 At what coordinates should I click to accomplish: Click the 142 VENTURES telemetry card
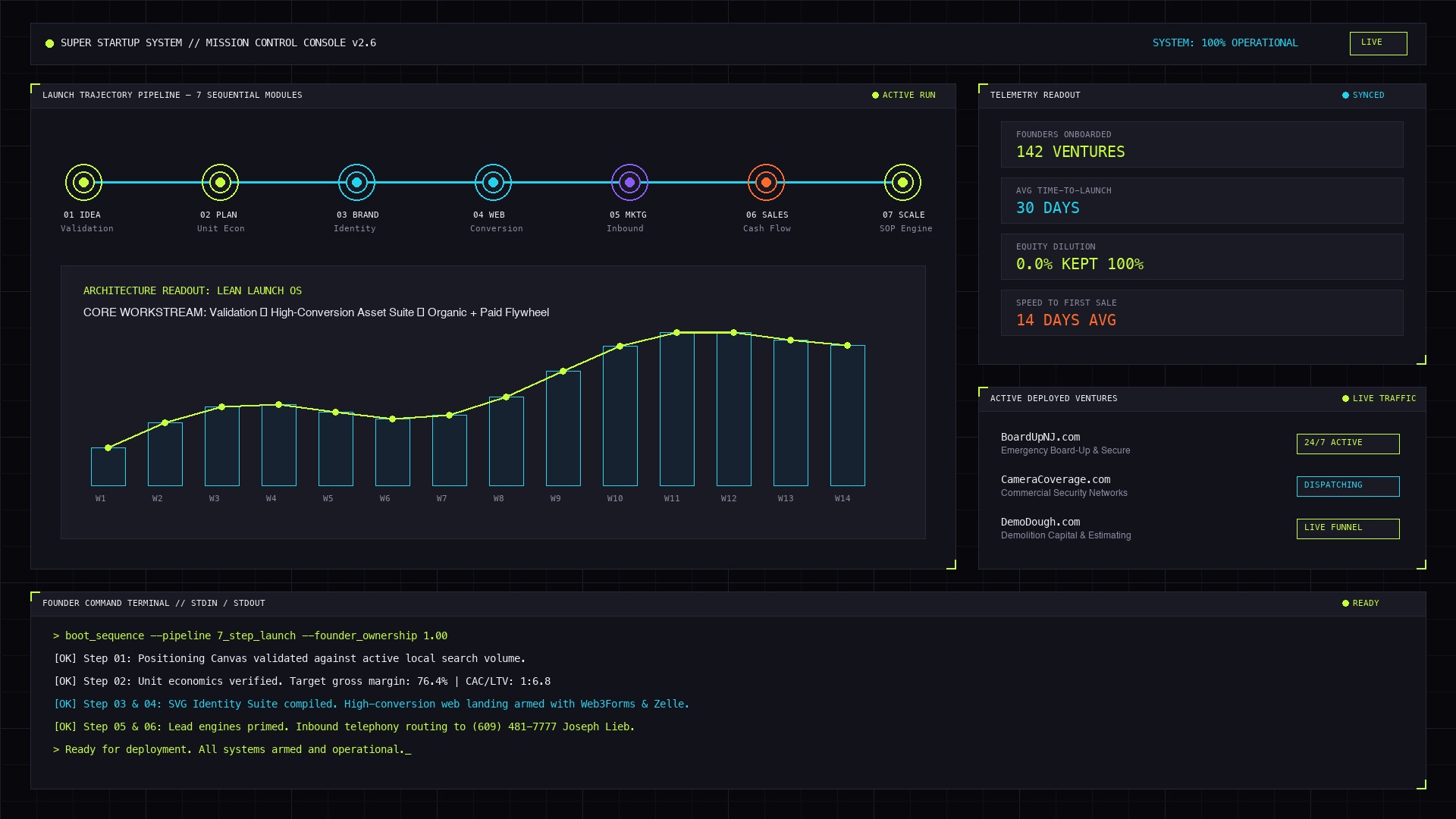coord(1202,145)
